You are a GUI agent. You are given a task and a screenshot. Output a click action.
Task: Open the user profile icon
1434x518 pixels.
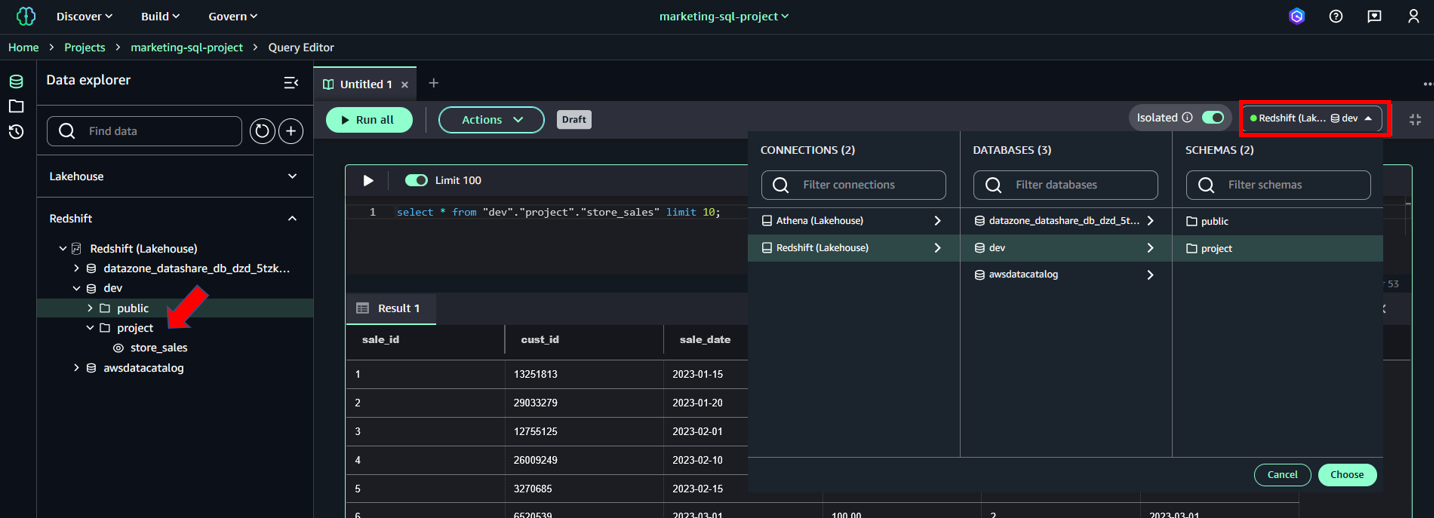coord(1413,16)
